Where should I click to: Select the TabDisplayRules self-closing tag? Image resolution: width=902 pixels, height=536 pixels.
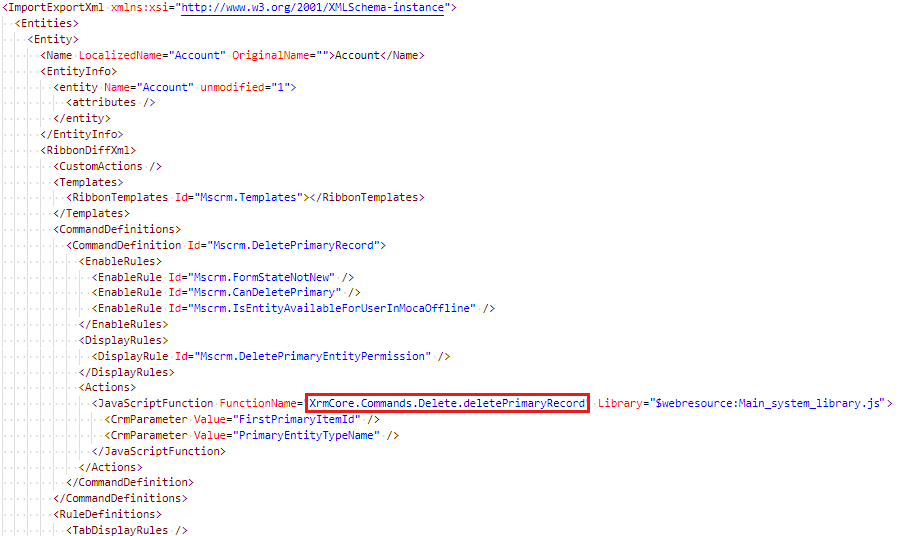[127, 530]
